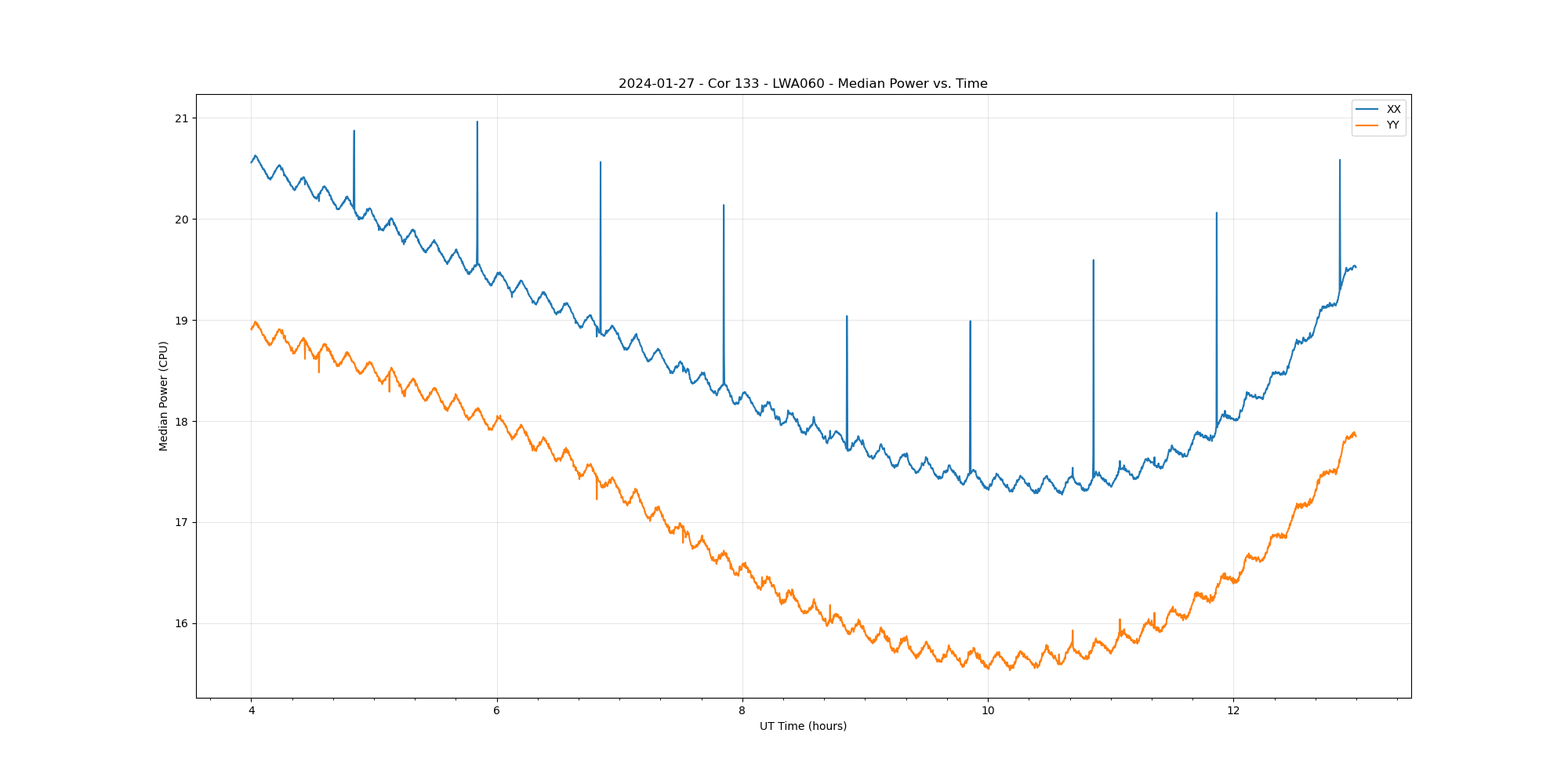
Task: Click the x-axis tick label 8
Action: [742, 711]
